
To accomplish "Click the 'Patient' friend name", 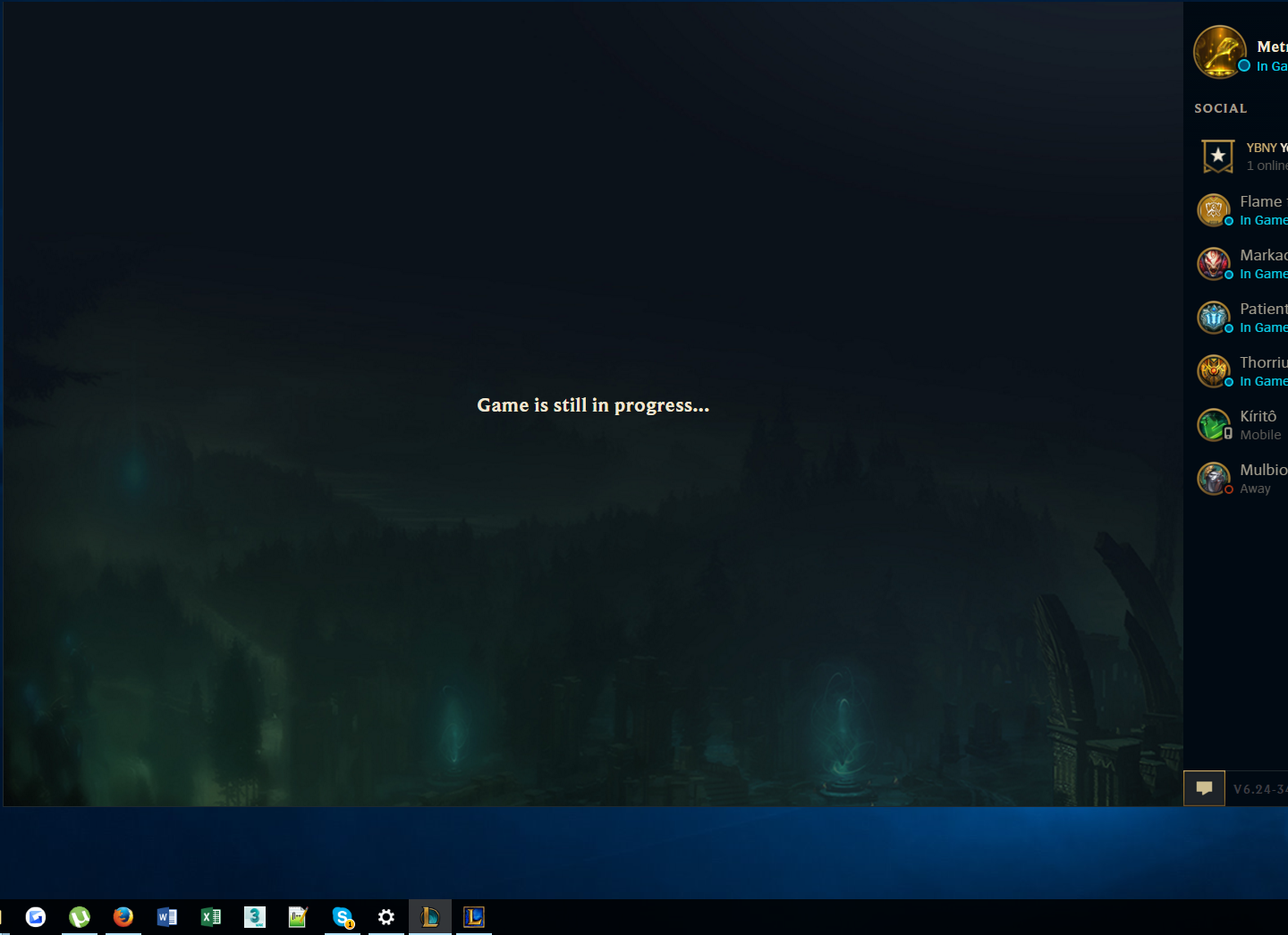I will click(x=1264, y=309).
